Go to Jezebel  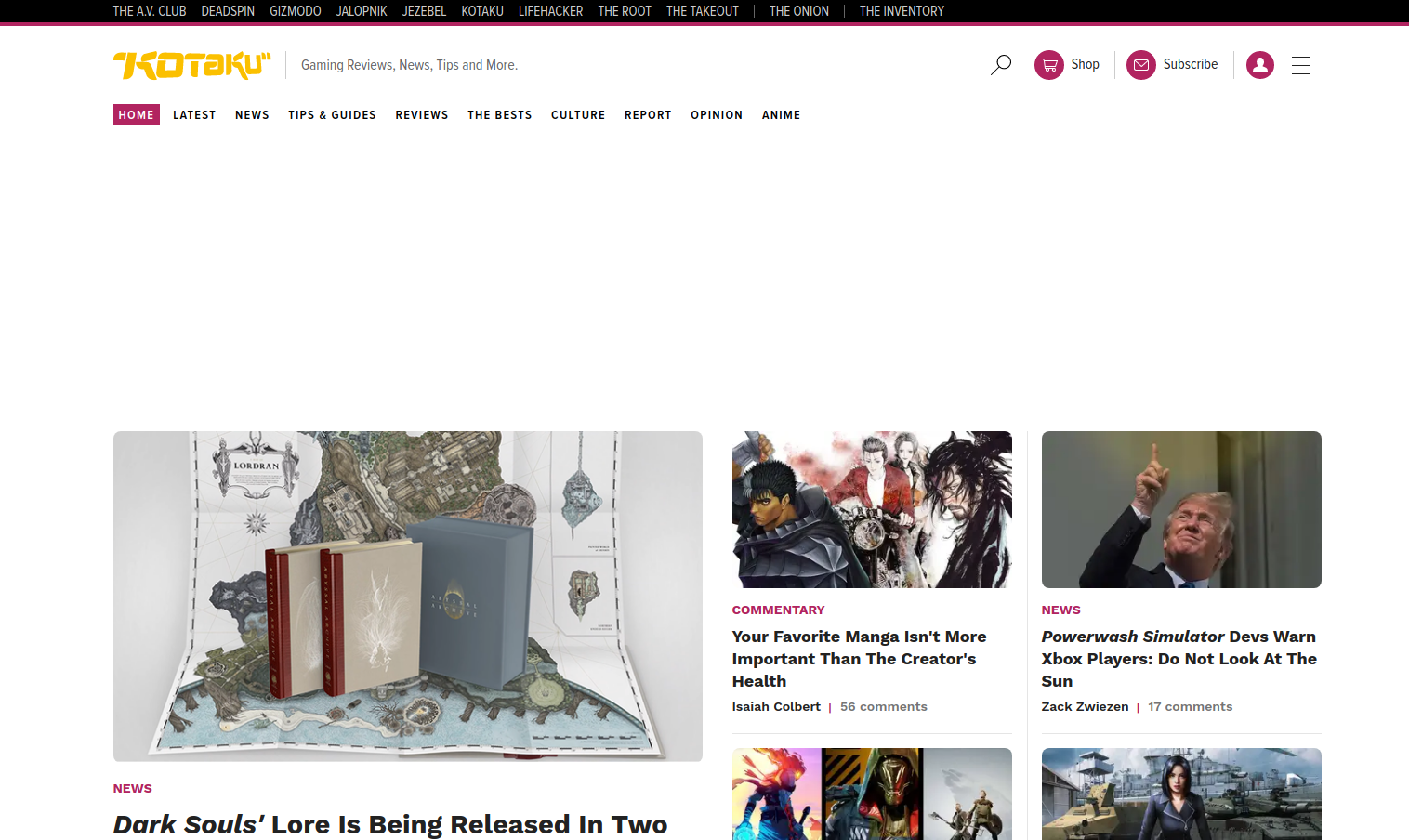tap(424, 11)
